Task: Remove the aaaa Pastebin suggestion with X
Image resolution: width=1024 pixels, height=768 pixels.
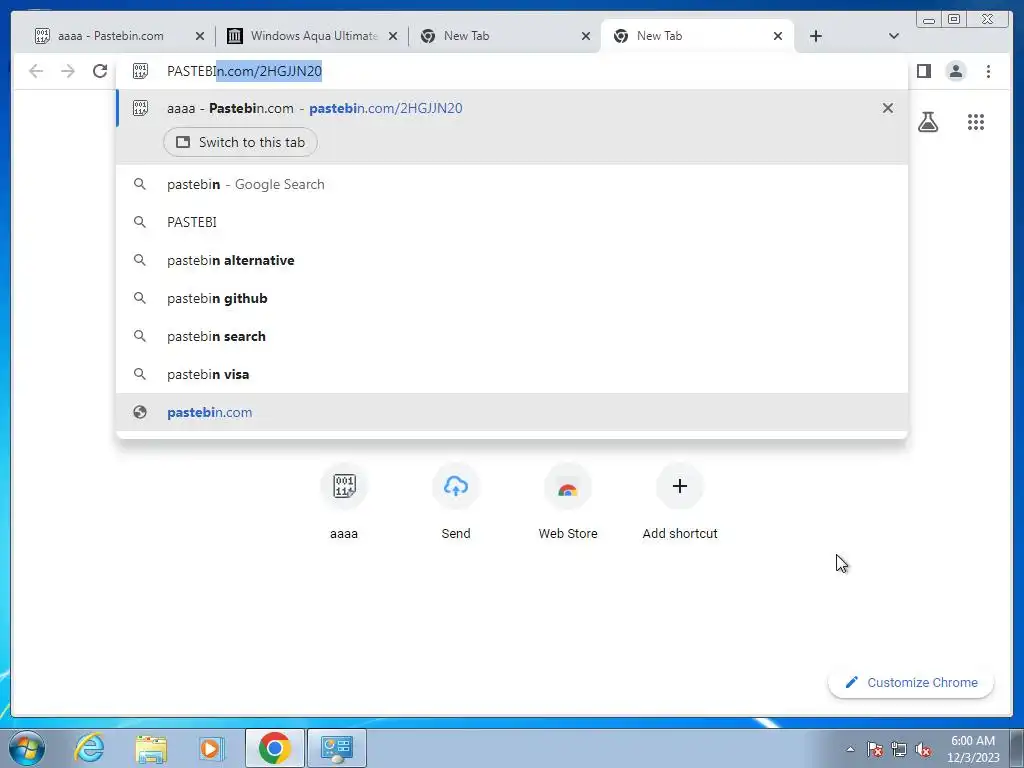Action: point(888,108)
